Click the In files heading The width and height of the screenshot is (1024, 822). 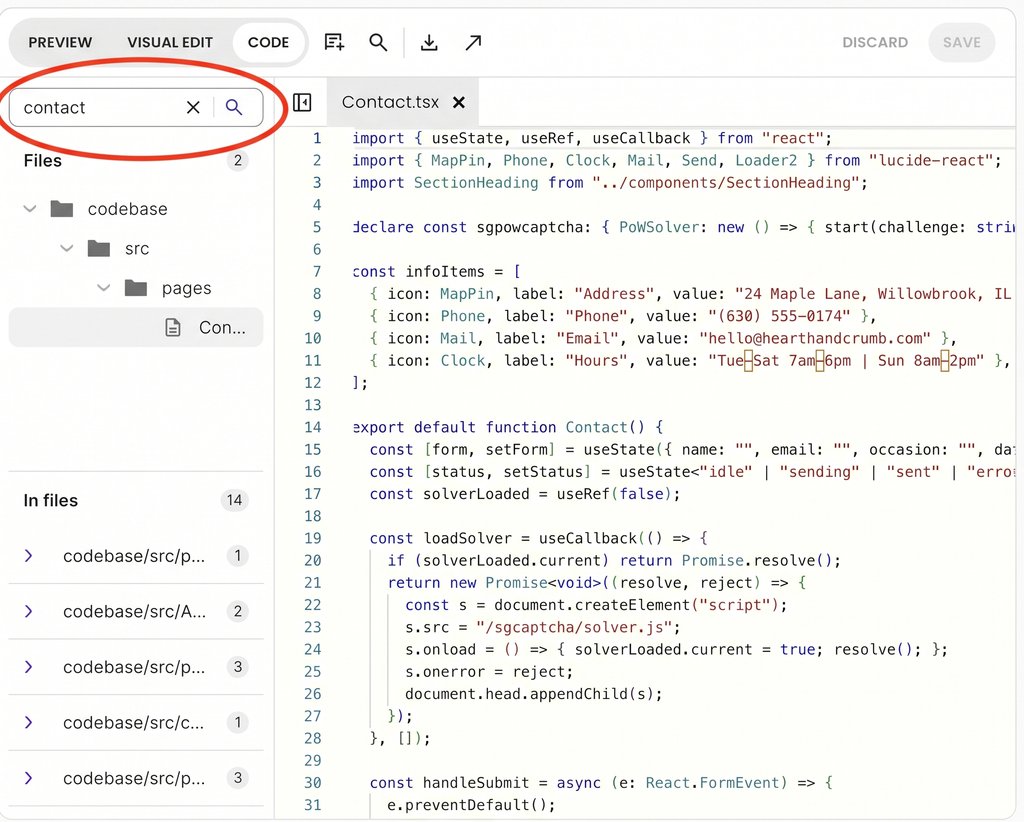point(50,501)
